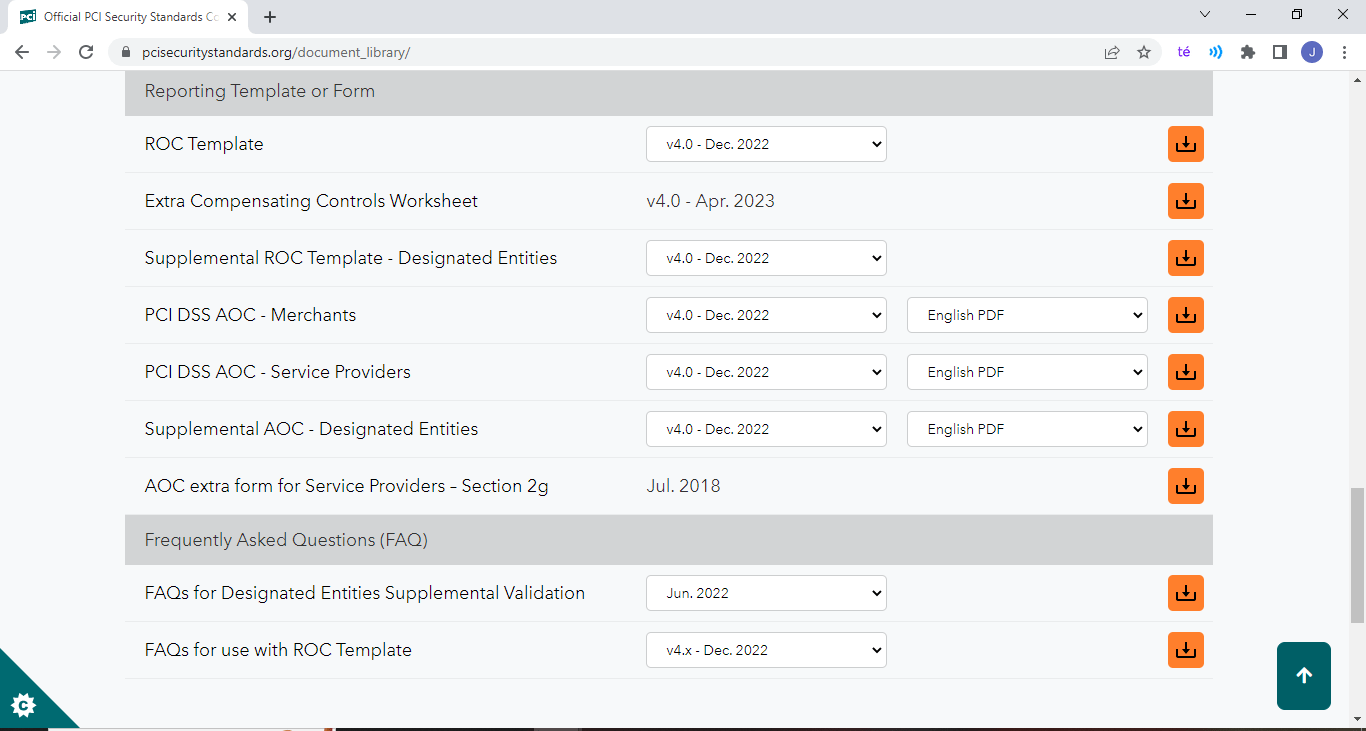Screen dimensions: 1366x731
Task: Click the back-to-top arrow button
Action: [x=1303, y=676]
